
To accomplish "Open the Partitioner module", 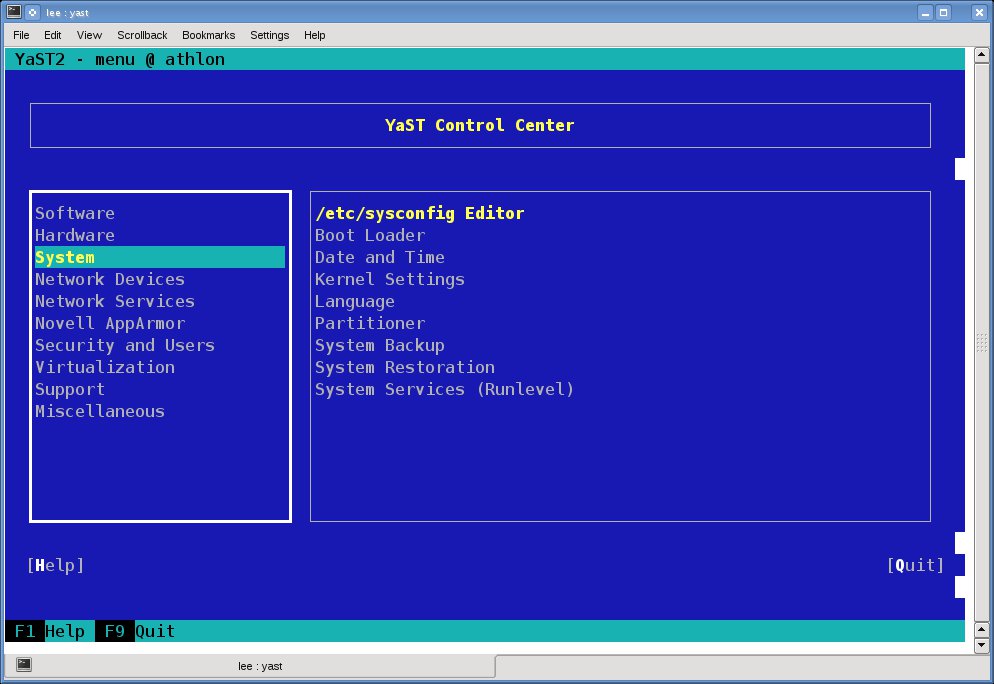I will click(370, 323).
